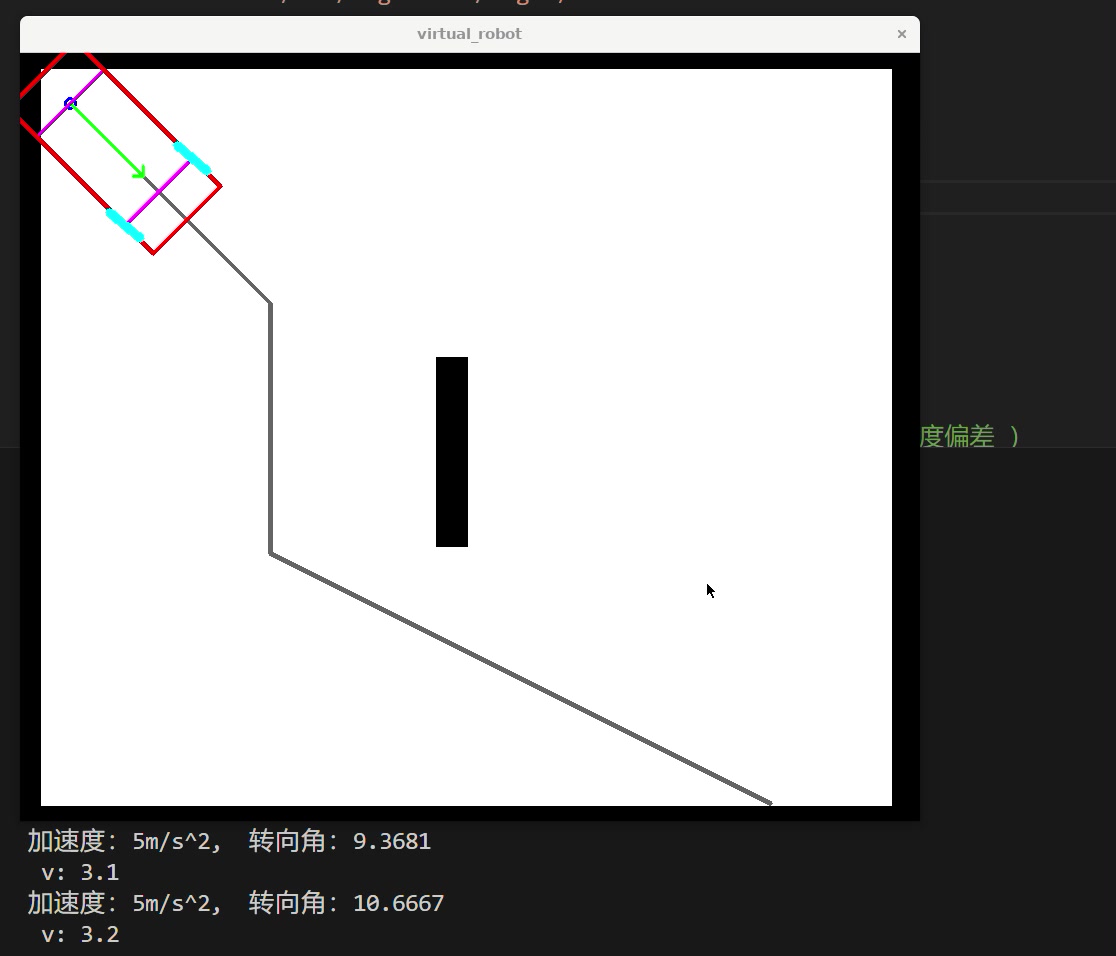Screen dimensions: 1116x956
Task: Click the lower-left cyan wheel
Action: coord(125,225)
